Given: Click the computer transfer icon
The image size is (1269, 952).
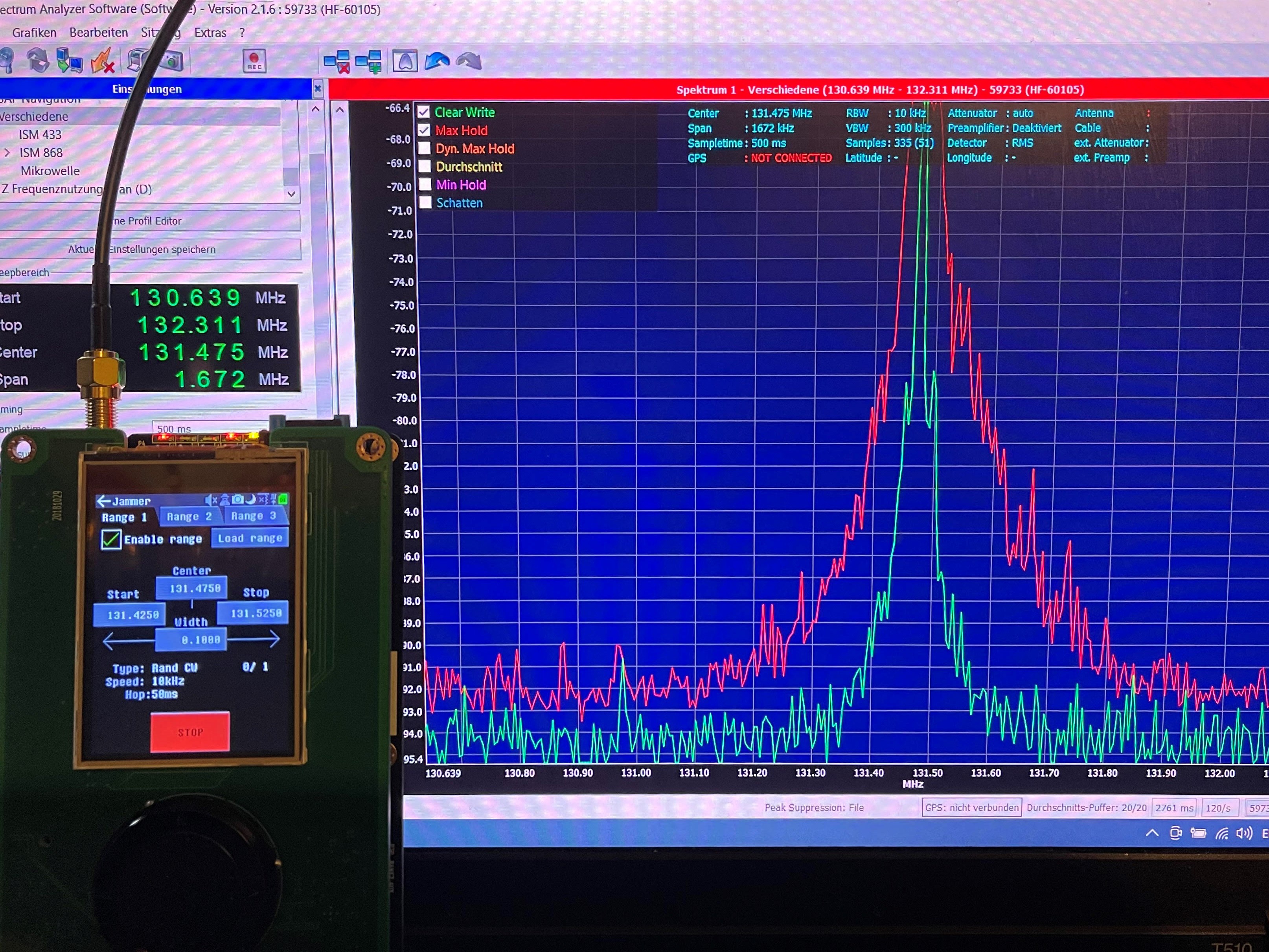Looking at the screenshot, I should [70, 61].
